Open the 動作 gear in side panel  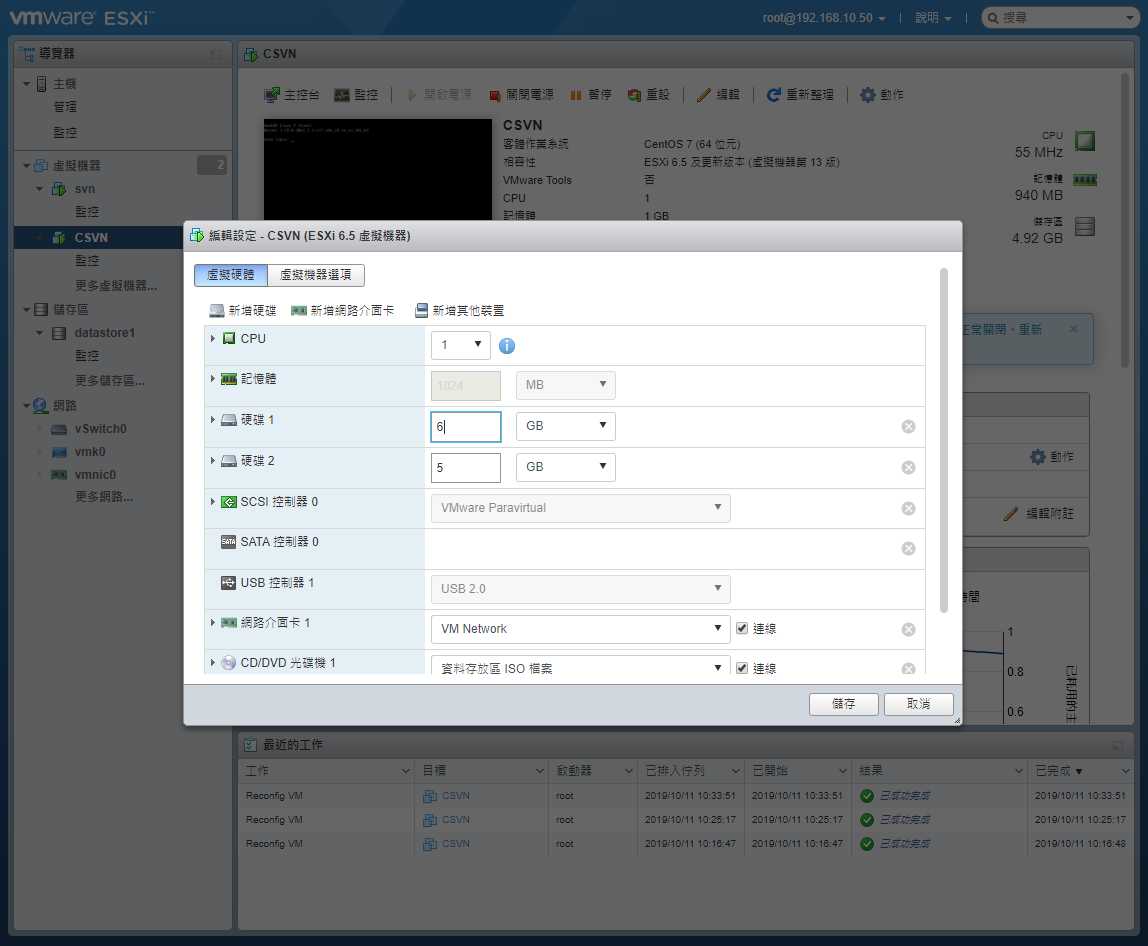tap(1038, 457)
